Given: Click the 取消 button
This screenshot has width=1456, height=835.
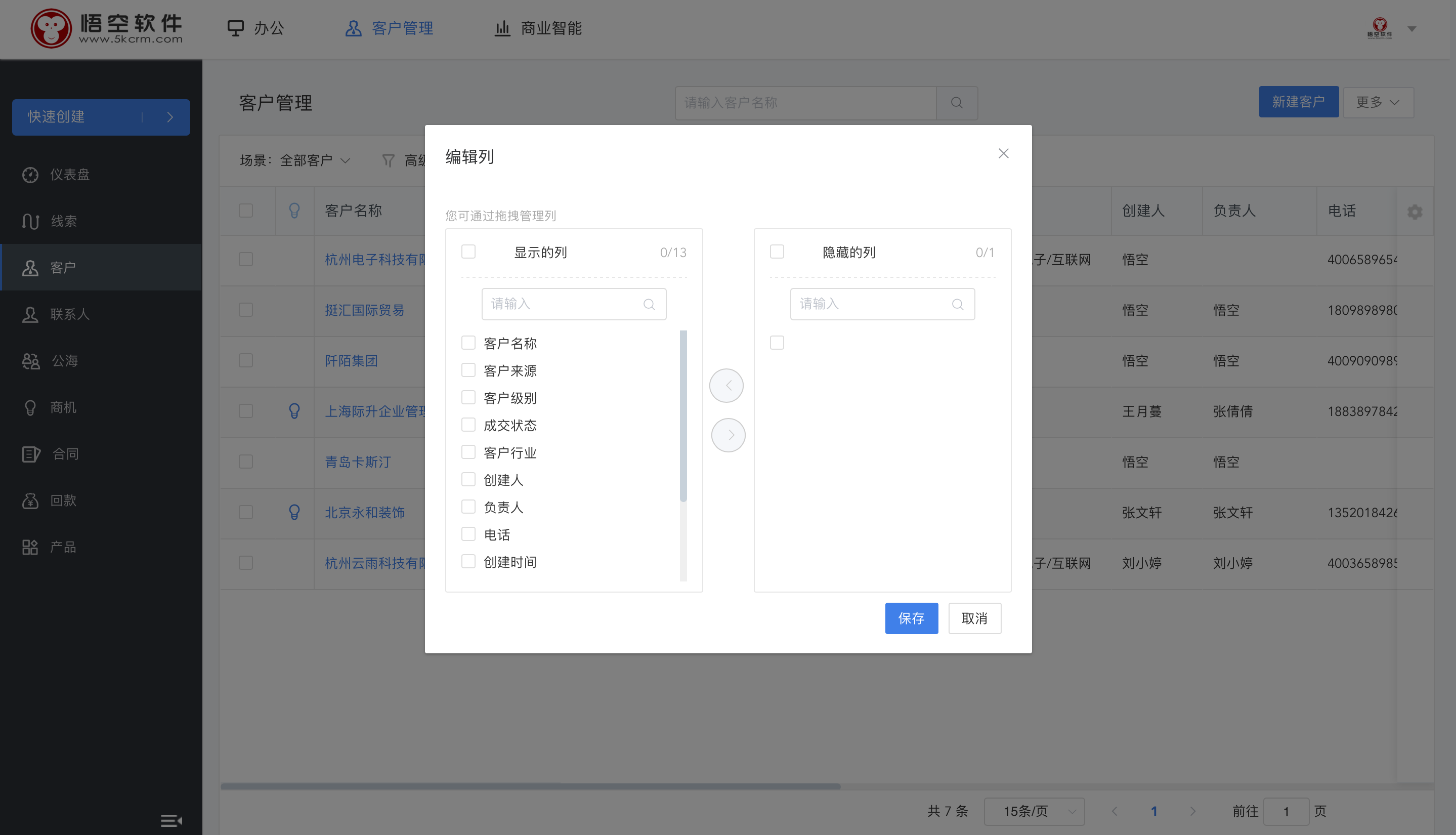Looking at the screenshot, I should point(975,618).
